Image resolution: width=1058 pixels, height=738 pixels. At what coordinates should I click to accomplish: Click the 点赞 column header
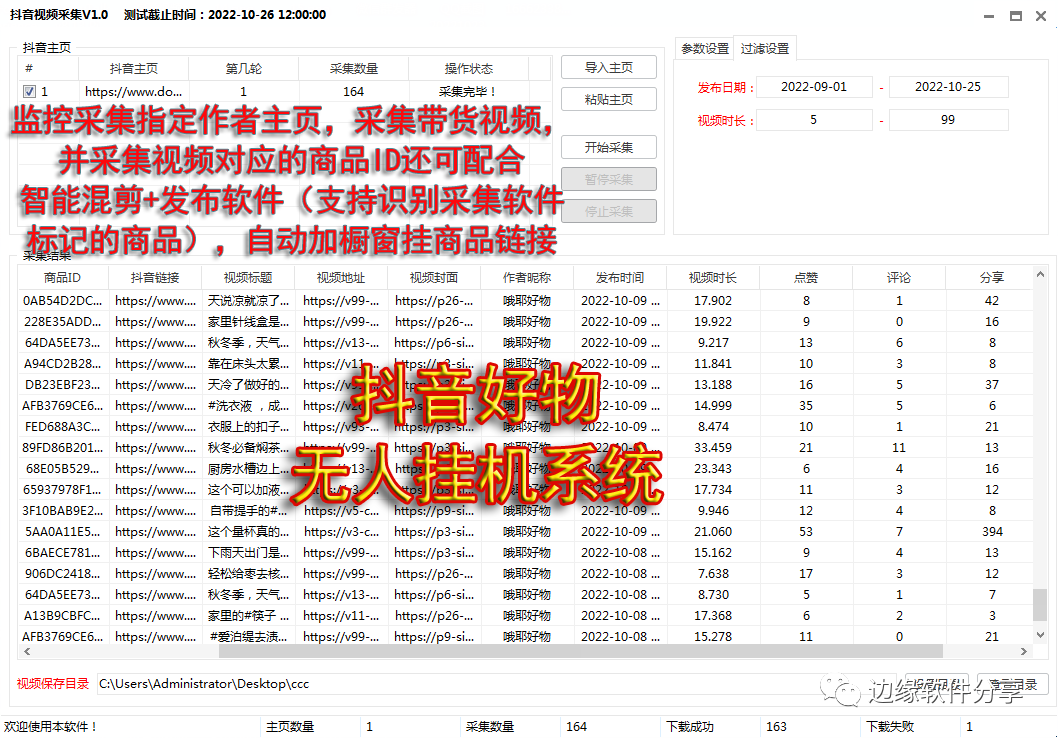pos(806,277)
